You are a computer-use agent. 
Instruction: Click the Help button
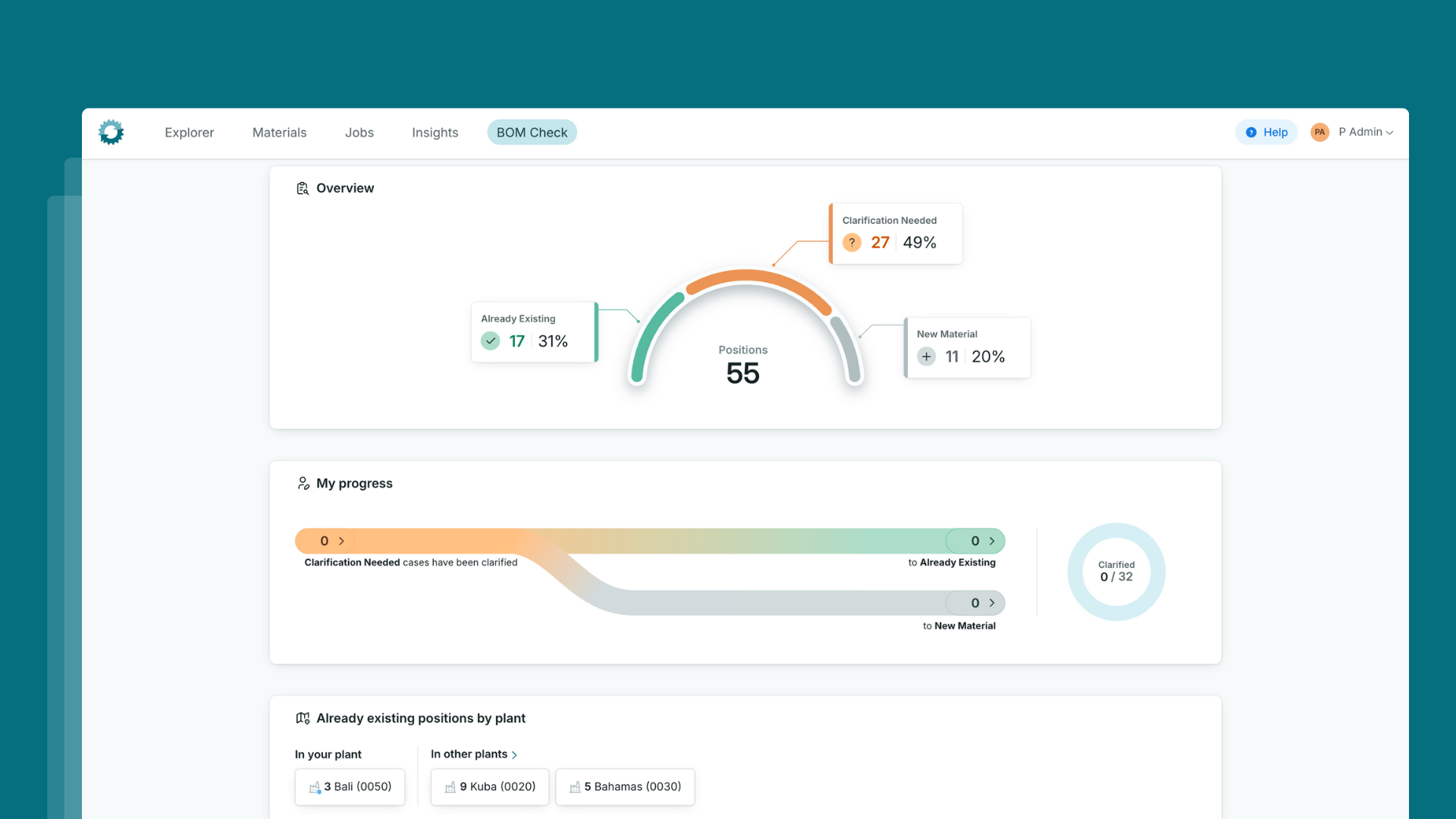pos(1266,132)
